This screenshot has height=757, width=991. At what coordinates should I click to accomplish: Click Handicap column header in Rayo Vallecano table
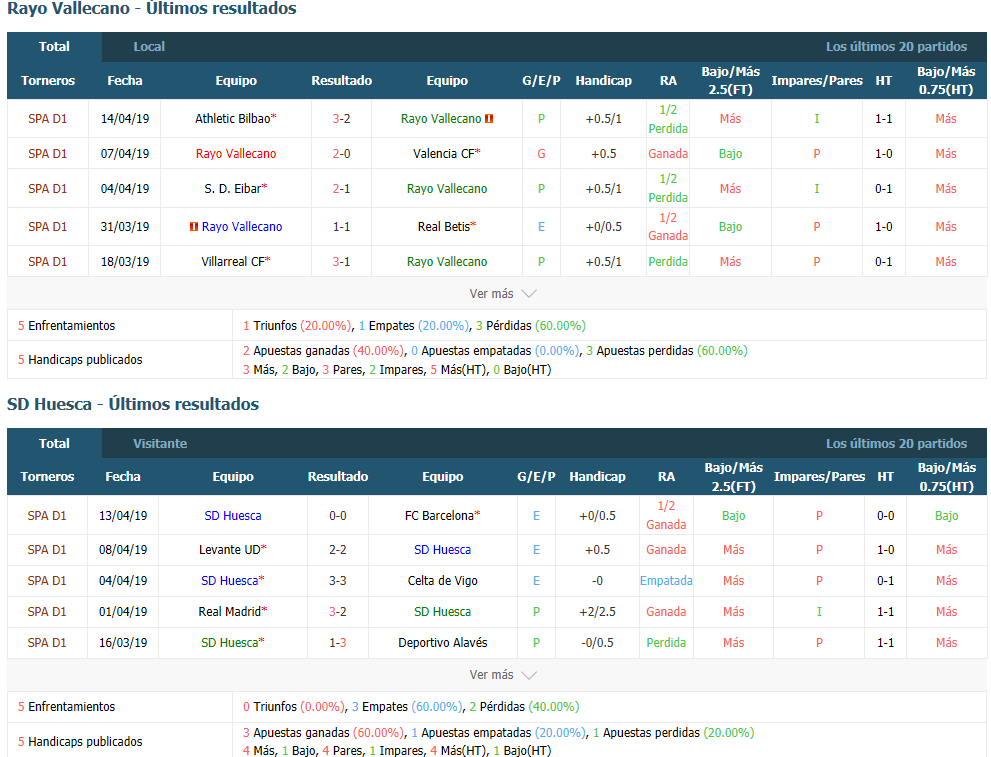pyautogui.click(x=604, y=81)
